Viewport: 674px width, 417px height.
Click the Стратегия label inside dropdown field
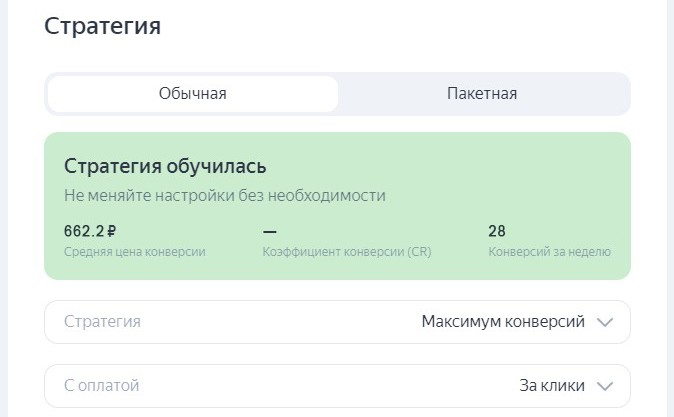[x=102, y=322]
